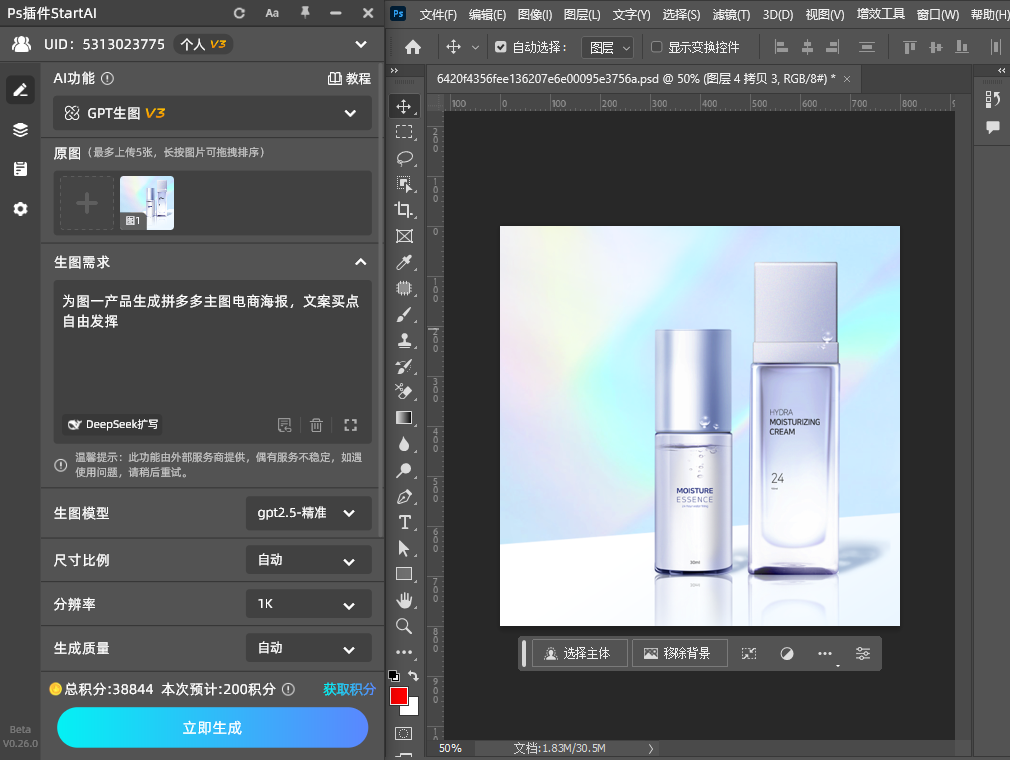The image size is (1010, 760).
Task: Clear prompt with trash icon
Action: tap(316, 425)
